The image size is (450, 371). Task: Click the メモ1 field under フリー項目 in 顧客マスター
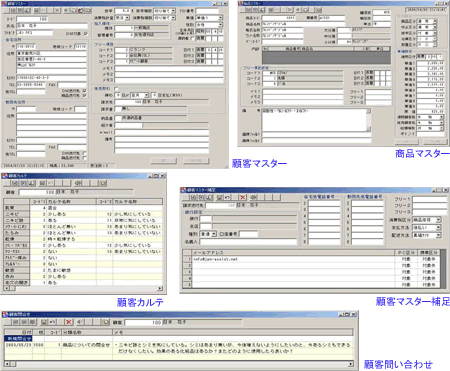click(x=169, y=69)
